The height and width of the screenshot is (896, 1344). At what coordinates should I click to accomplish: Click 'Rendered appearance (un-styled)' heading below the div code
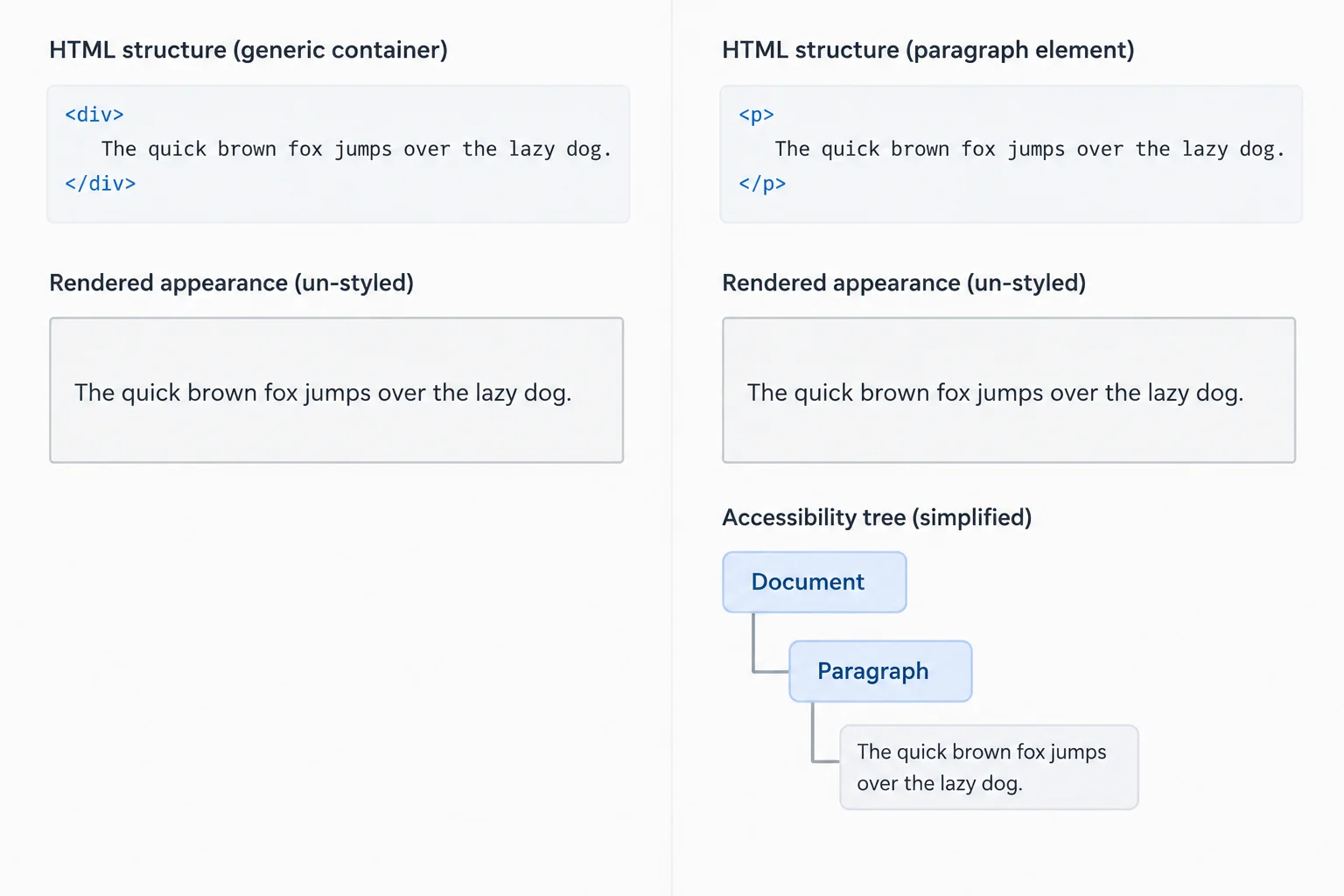tap(231, 283)
